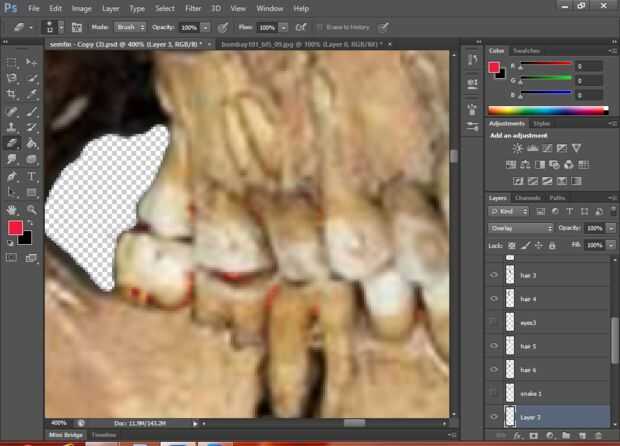The height and width of the screenshot is (446, 620).
Task: Delete layer with trash icon
Action: click(x=598, y=436)
